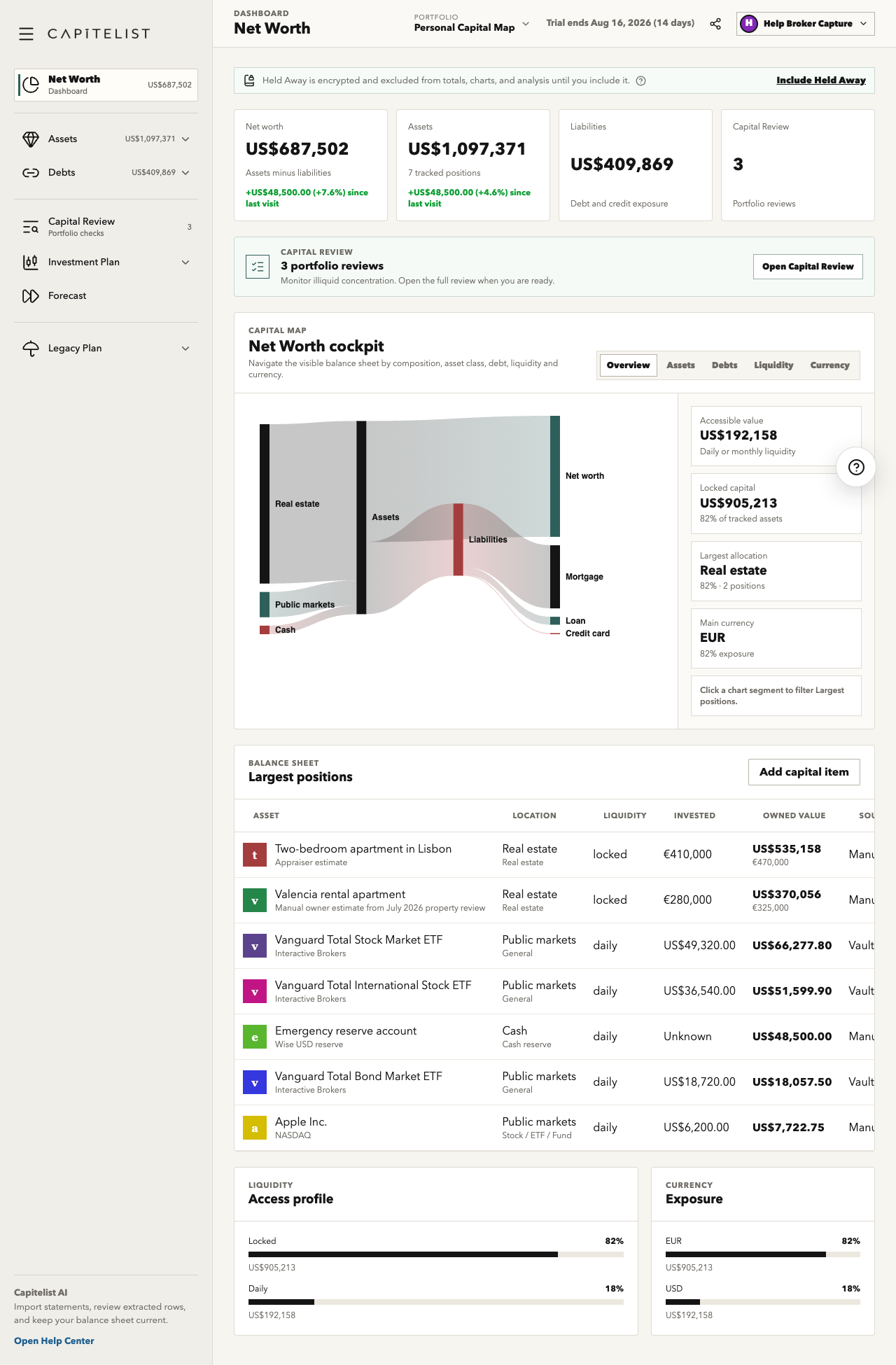Screen dimensions: 896x1365
Task: Open the hamburger menu icon
Action: pyautogui.click(x=26, y=34)
